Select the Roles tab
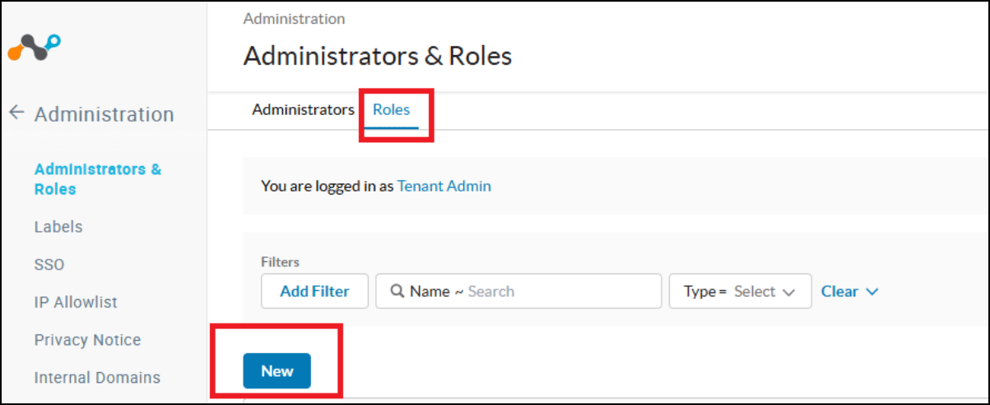This screenshot has width=990, height=405. pos(391,109)
